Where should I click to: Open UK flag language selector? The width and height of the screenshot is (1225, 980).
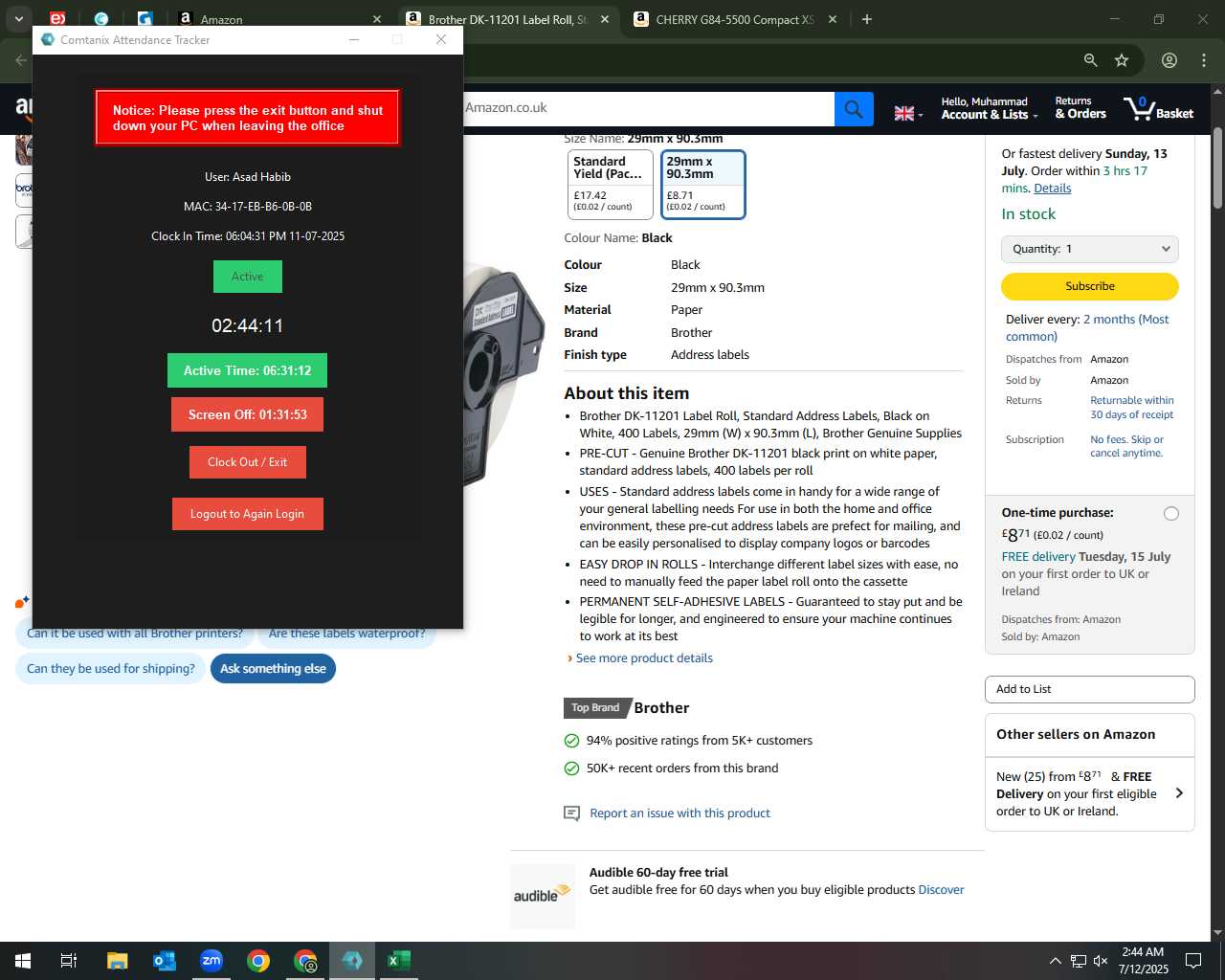pos(908,113)
